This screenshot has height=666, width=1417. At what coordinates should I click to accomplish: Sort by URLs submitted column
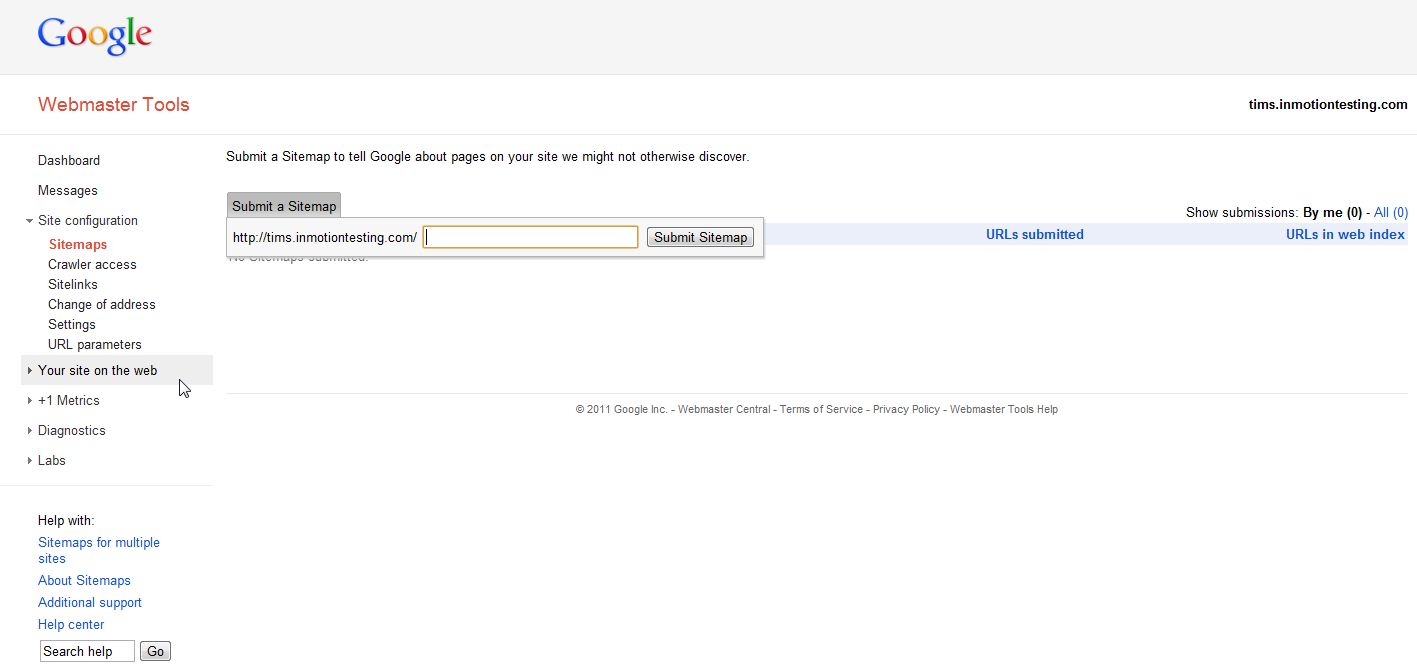pos(1035,235)
